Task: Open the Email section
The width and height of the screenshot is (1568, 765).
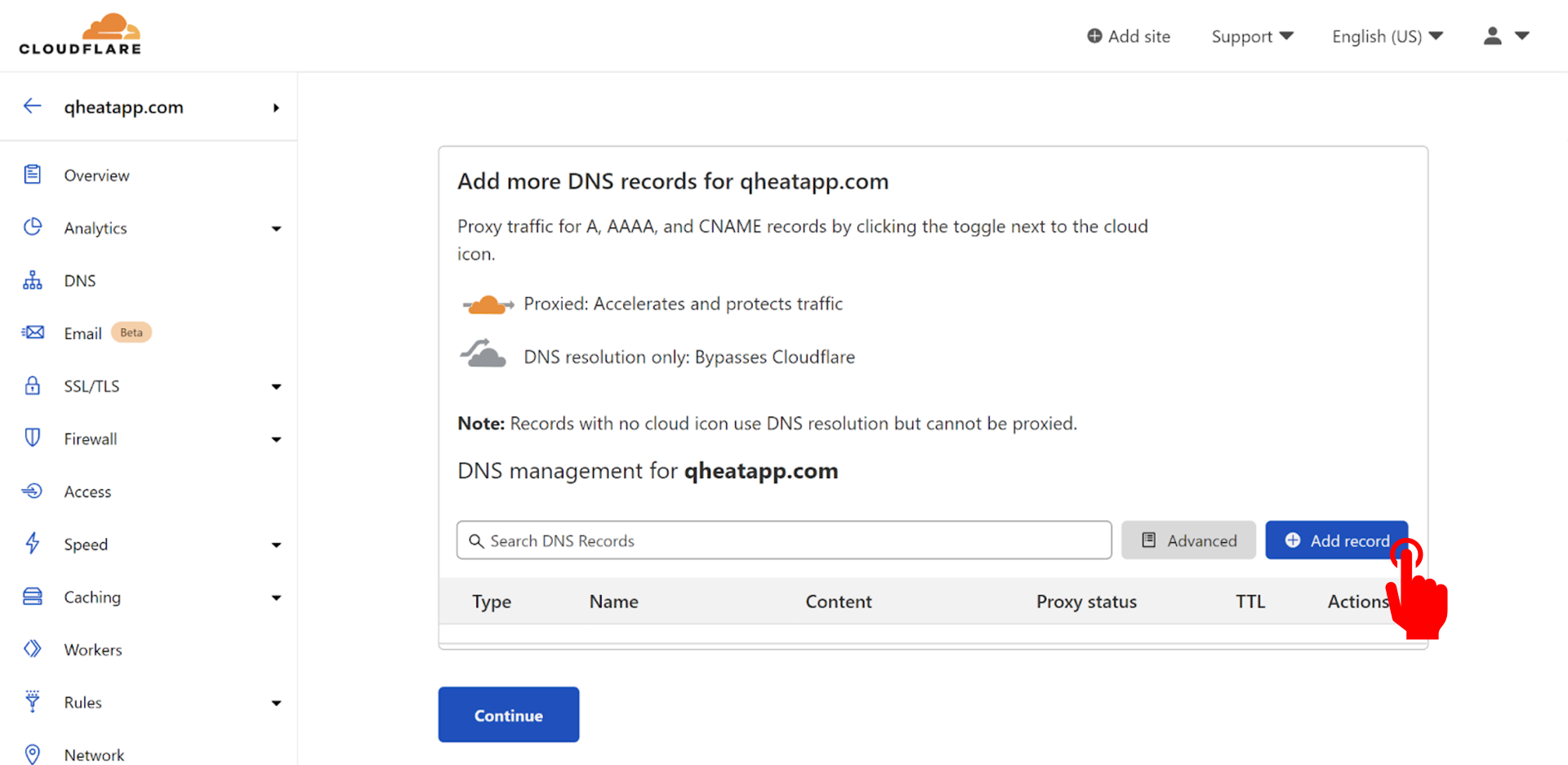Action: tap(82, 333)
